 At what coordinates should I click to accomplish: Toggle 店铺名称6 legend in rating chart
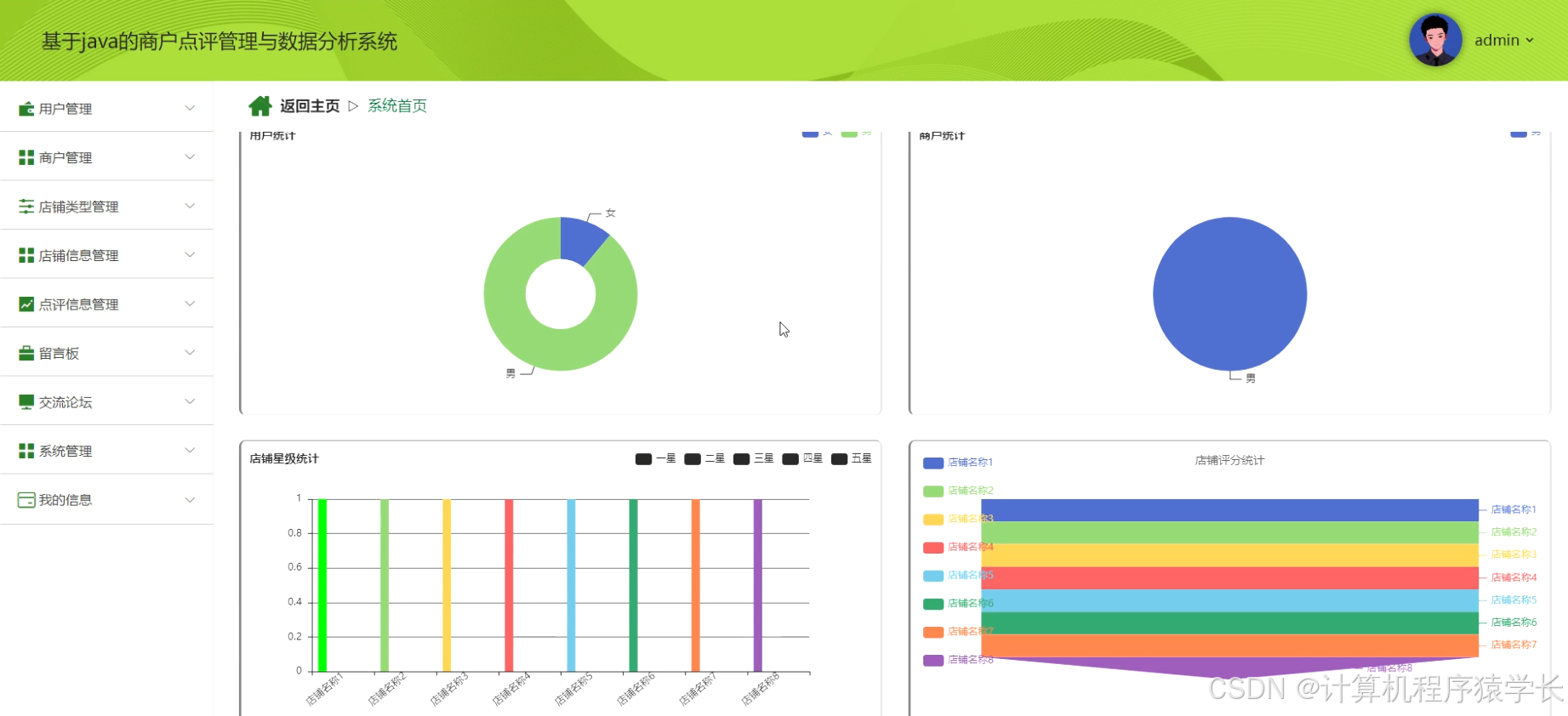click(x=958, y=603)
